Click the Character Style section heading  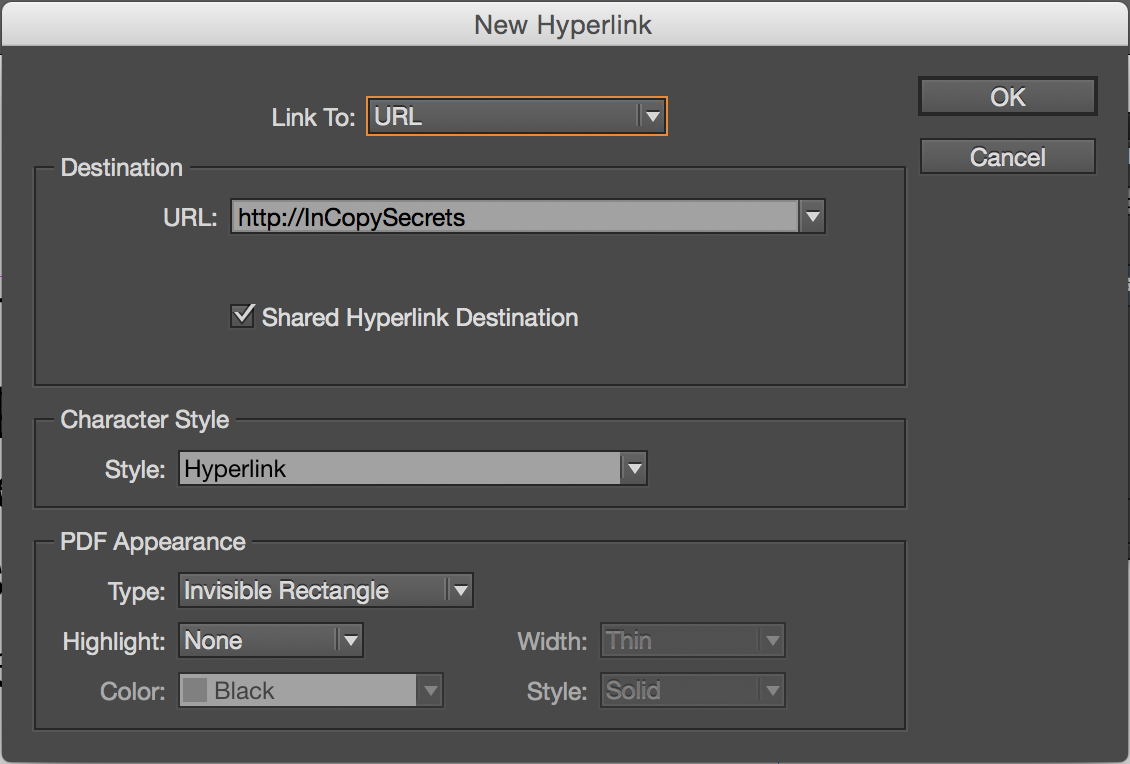(x=145, y=420)
